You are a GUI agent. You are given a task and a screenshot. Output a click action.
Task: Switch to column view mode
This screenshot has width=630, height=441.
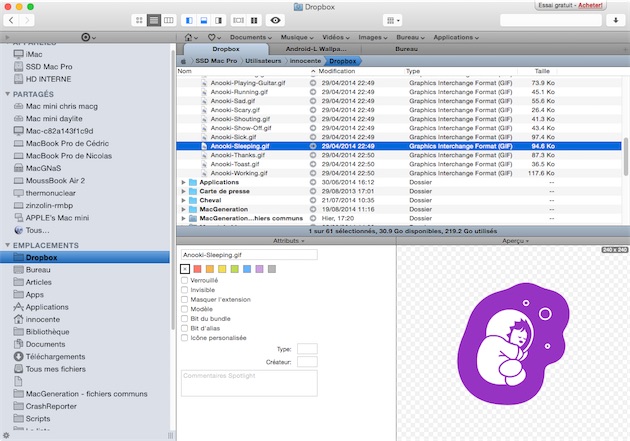click(x=169, y=20)
